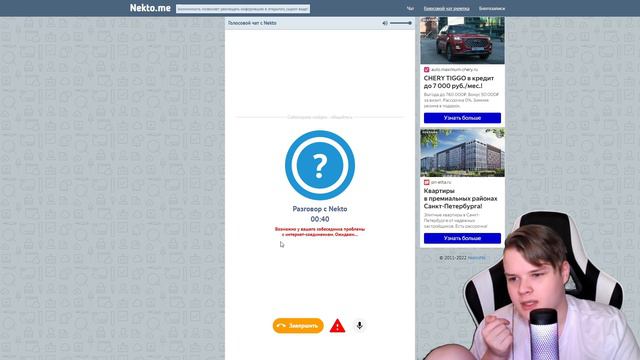Click Узнать больше under apartments ad

pyautogui.click(x=462, y=238)
